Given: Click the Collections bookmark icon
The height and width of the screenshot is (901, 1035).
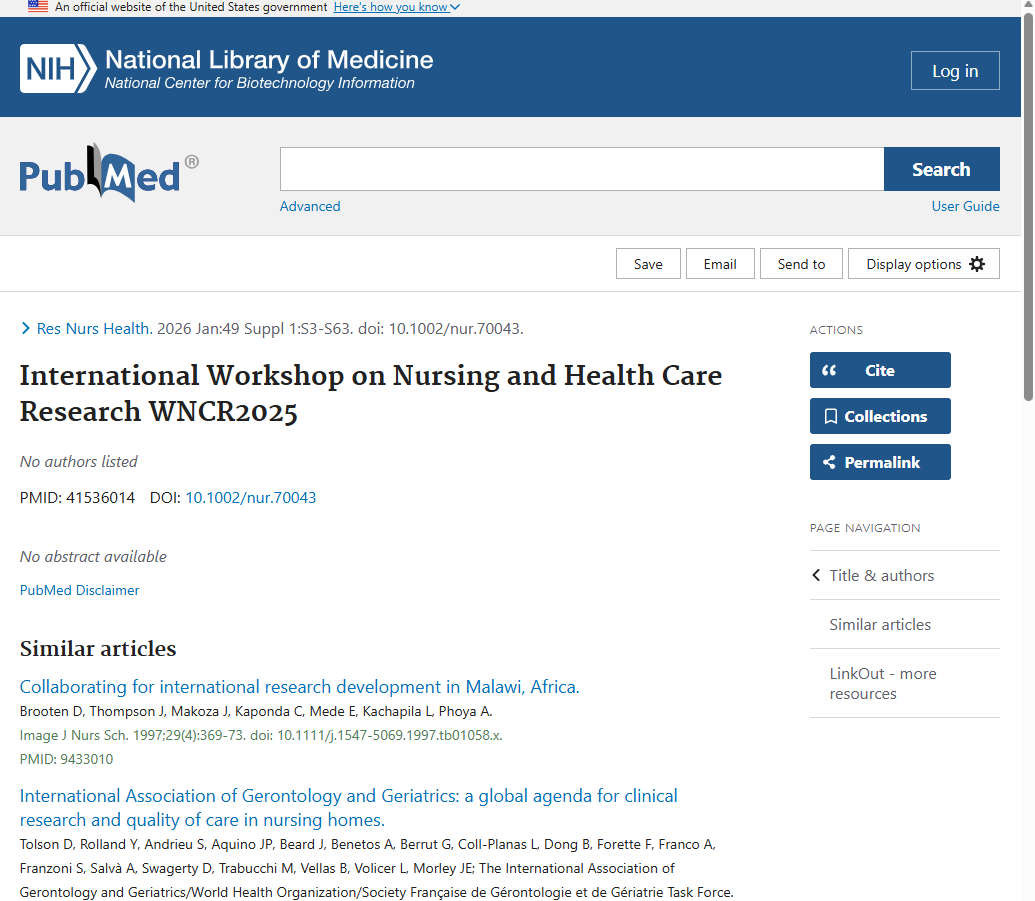Looking at the screenshot, I should pyautogui.click(x=830, y=417).
